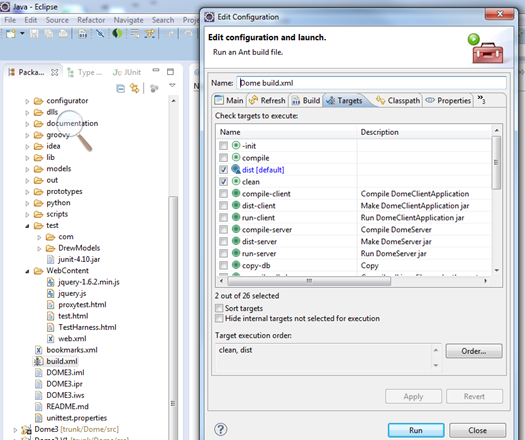Click the Name field containing Dome build.xml
This screenshot has width=525, height=440.
pyautogui.click(x=371, y=83)
